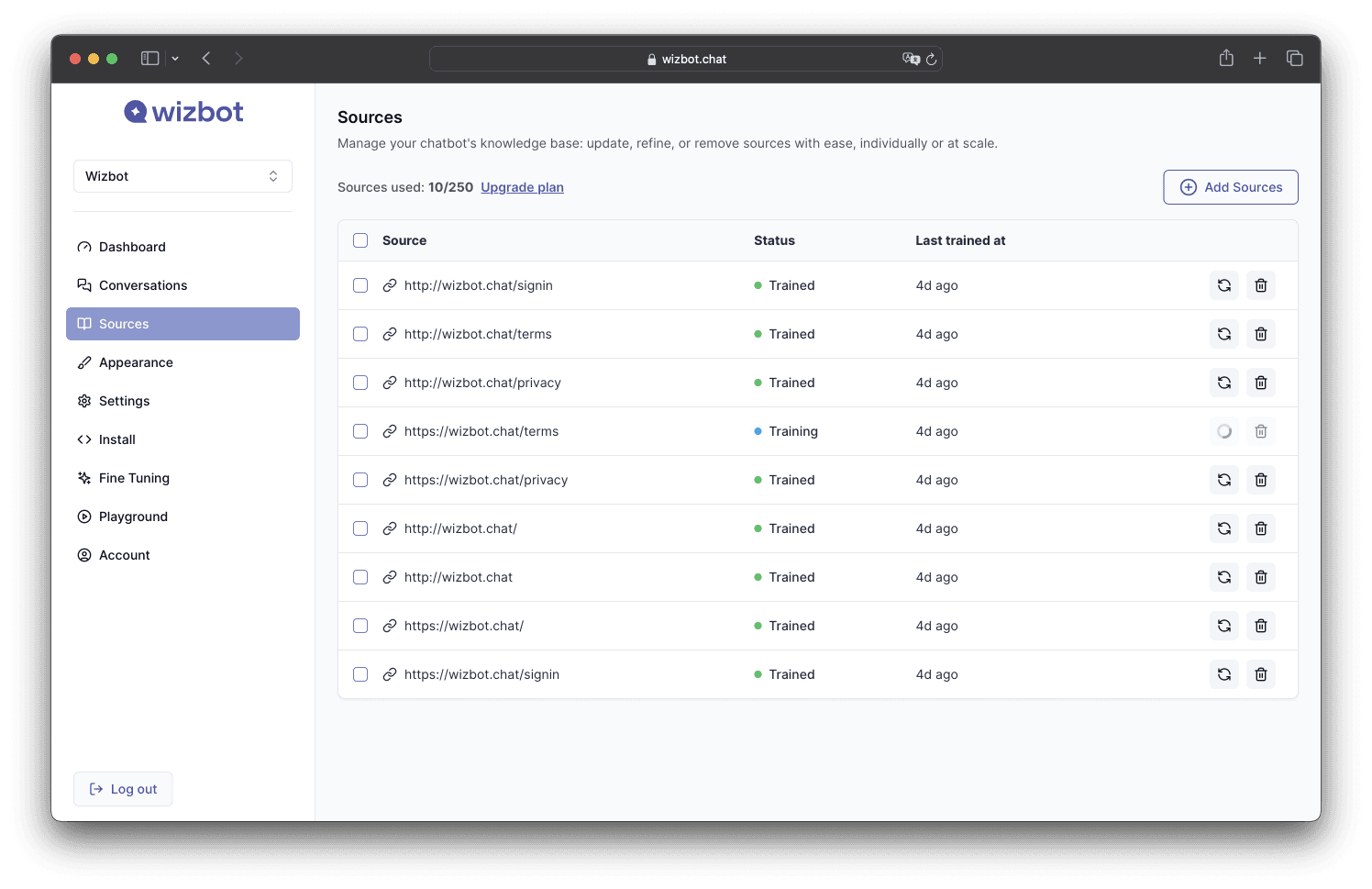Click the Source column header
The width and height of the screenshot is (1372, 889).
[x=404, y=240]
